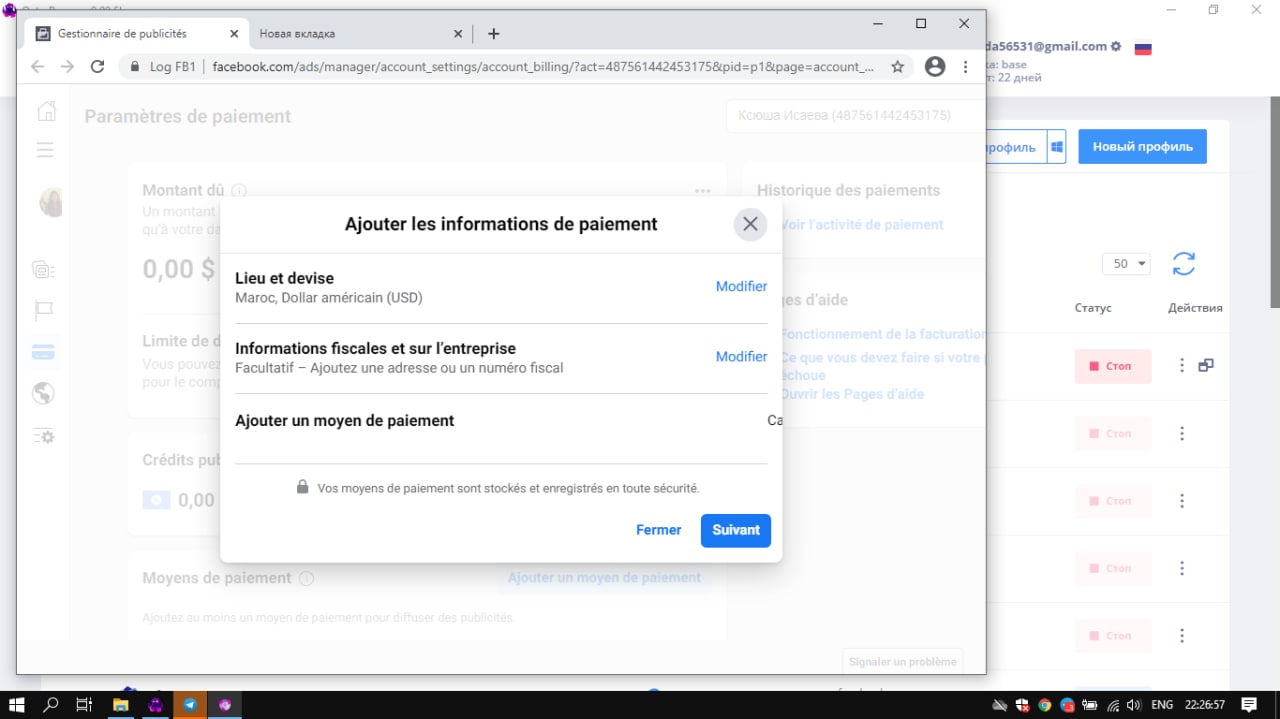Open Windows Start menu

16,705
